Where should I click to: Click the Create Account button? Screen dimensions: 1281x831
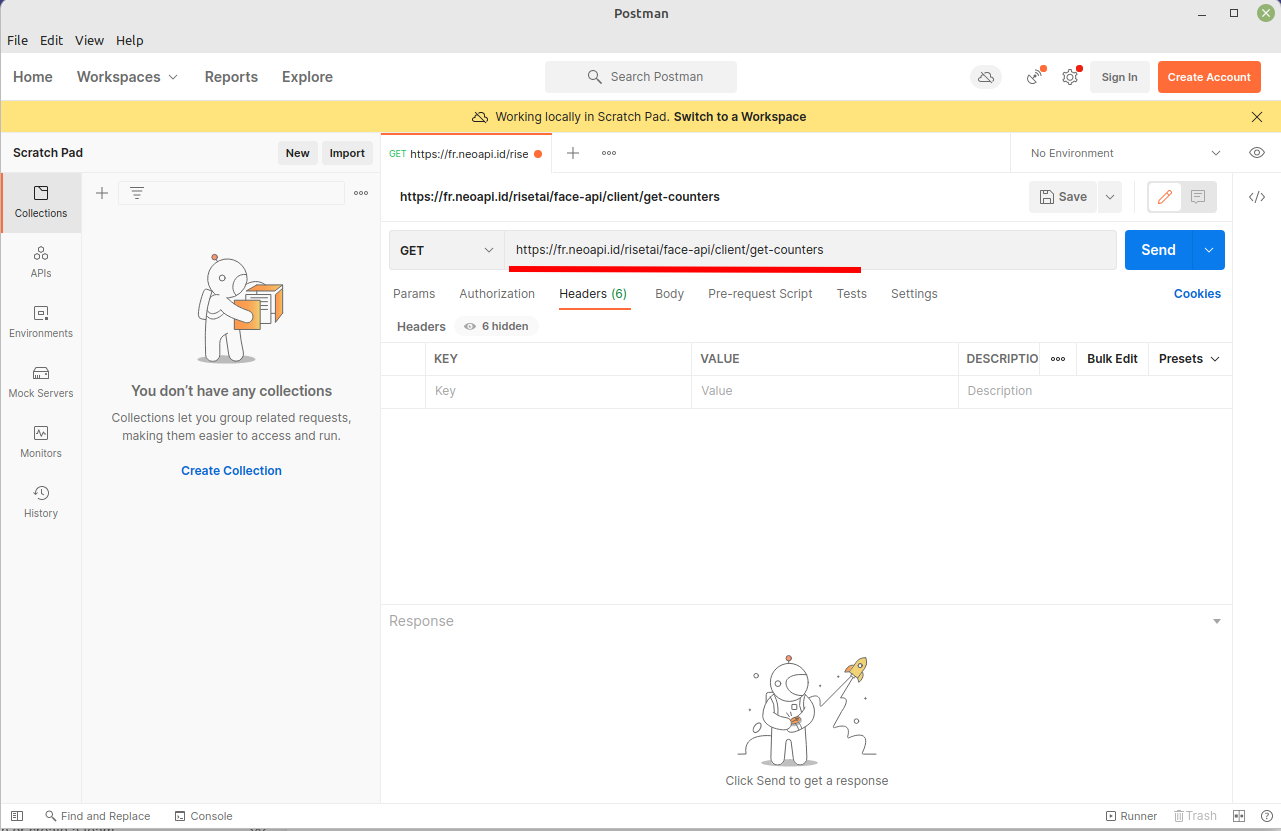[x=1209, y=77]
